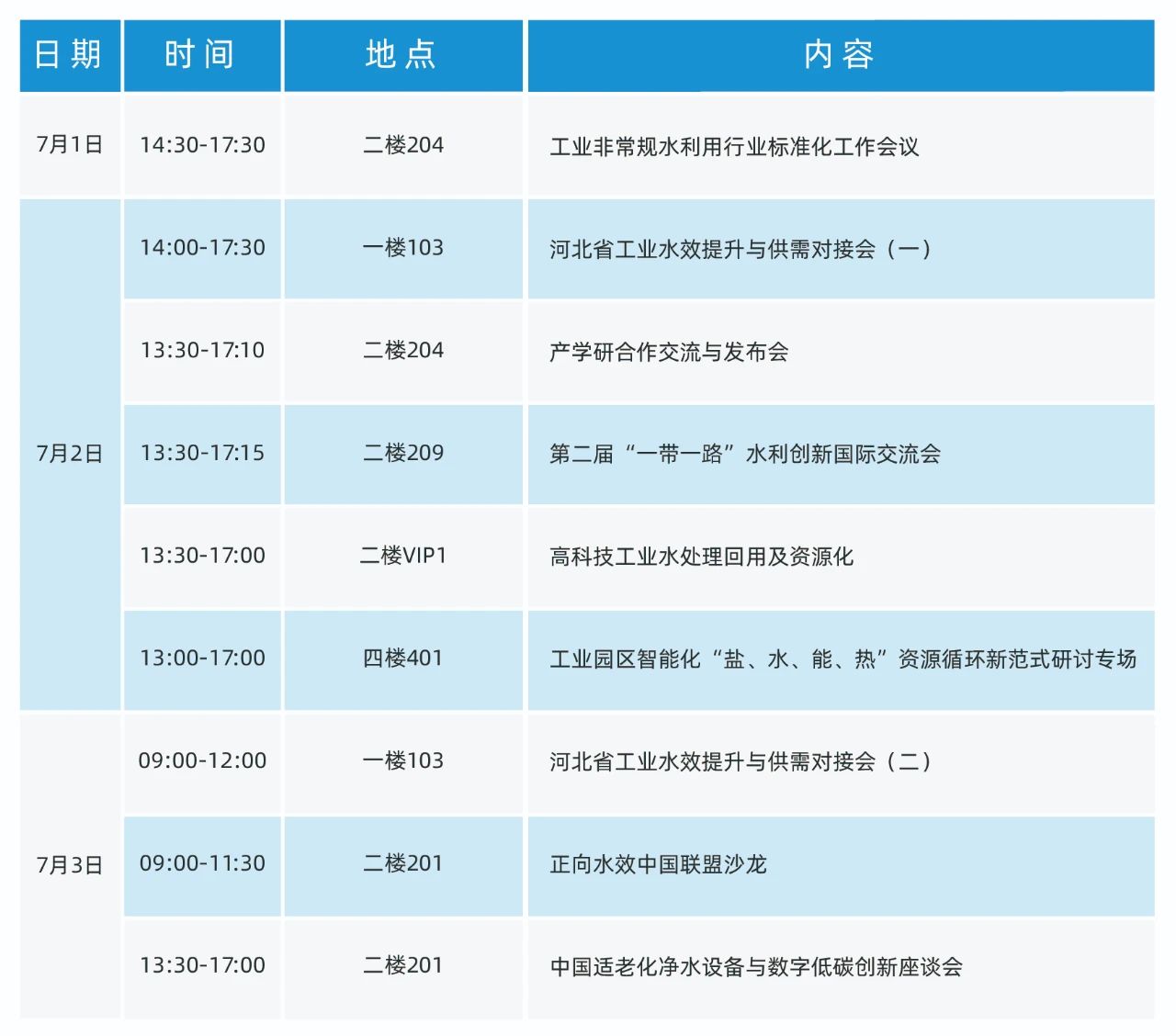Image resolution: width=1176 pixels, height=1036 pixels.
Task: Click time cell 09:00-11:30
Action: (202, 864)
